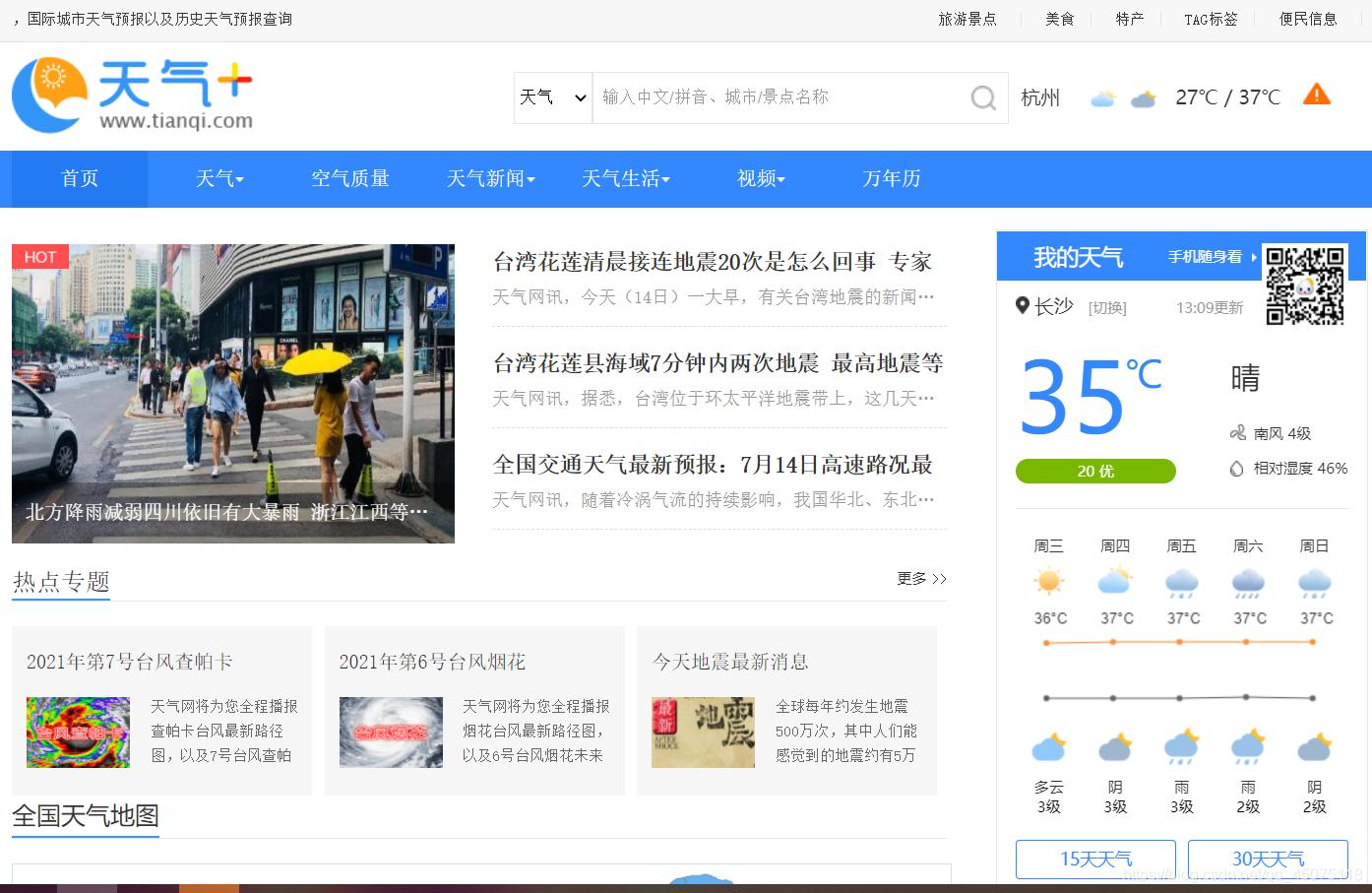The width and height of the screenshot is (1372, 893).
Task: Switch to the 空气质量 tab
Action: tap(349, 178)
